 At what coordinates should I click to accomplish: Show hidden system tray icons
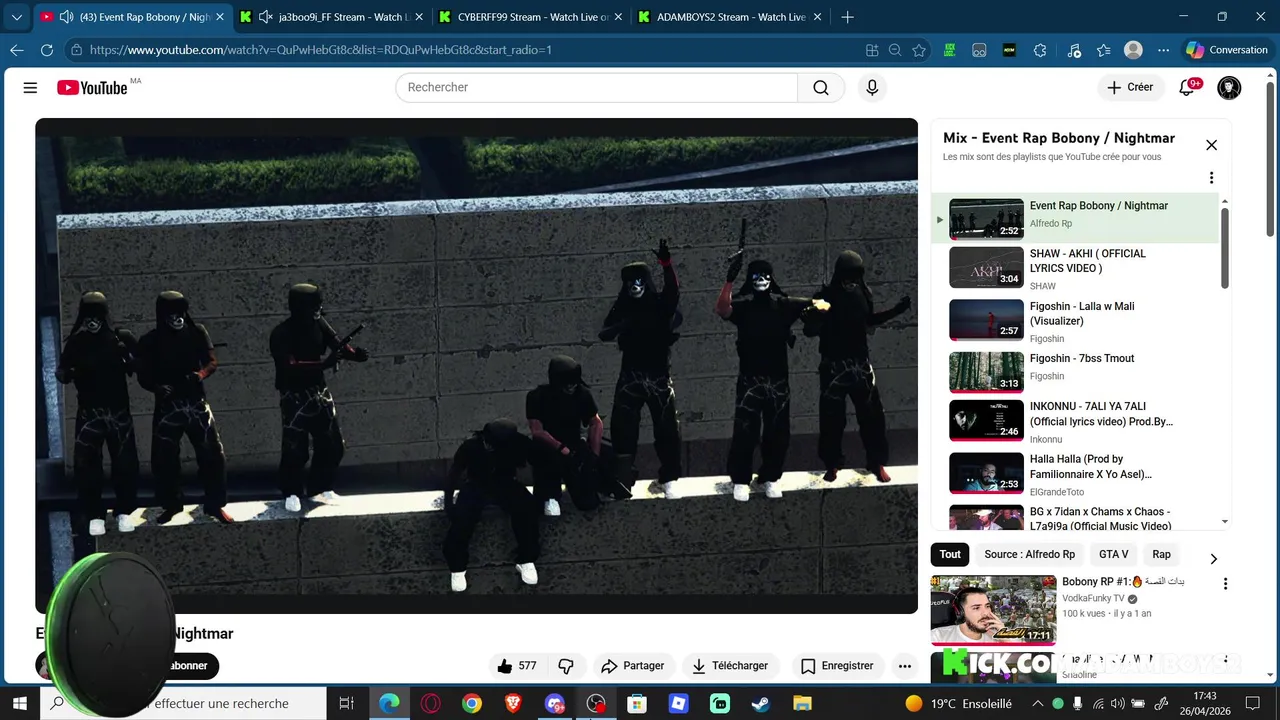pos(1037,704)
